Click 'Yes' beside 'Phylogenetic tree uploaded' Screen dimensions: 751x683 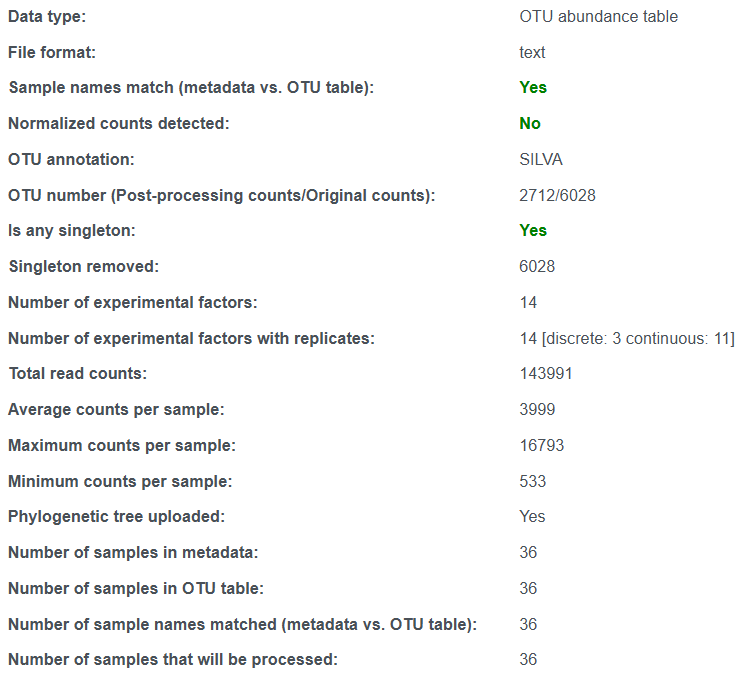click(532, 516)
